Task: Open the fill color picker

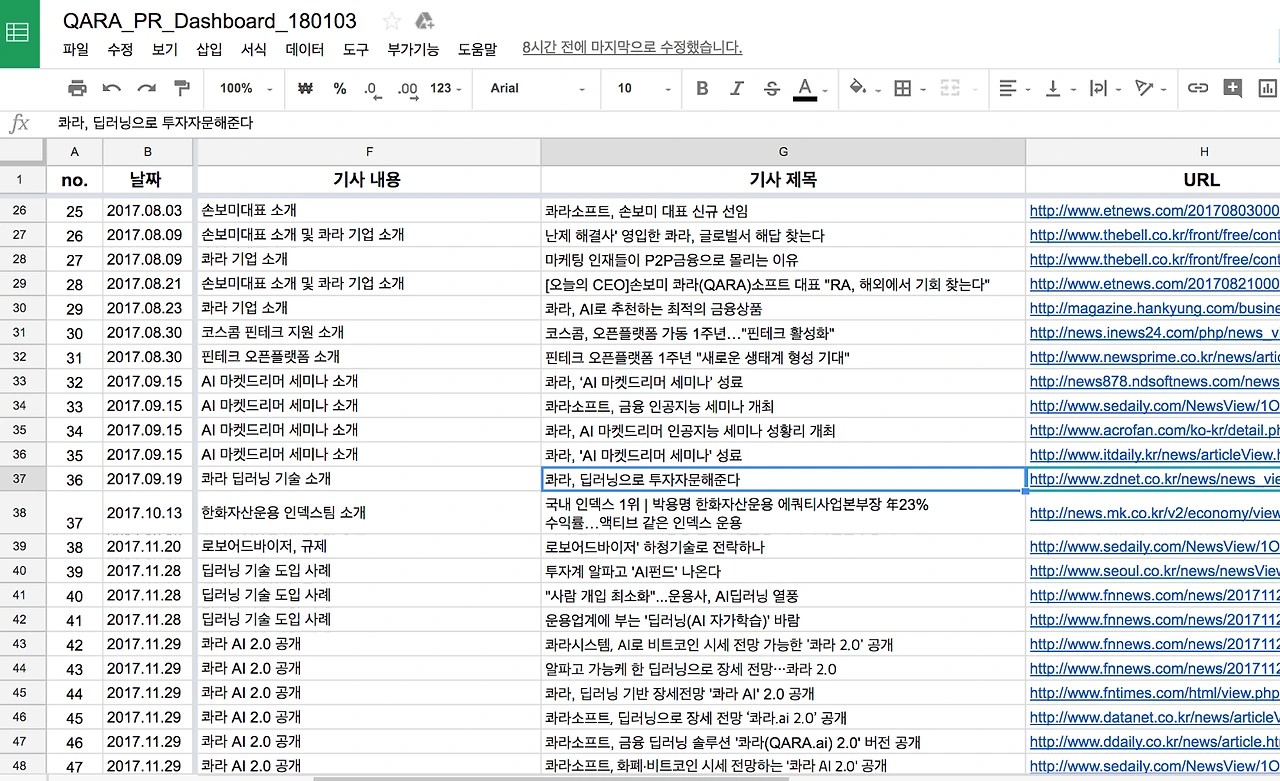Action: point(863,88)
